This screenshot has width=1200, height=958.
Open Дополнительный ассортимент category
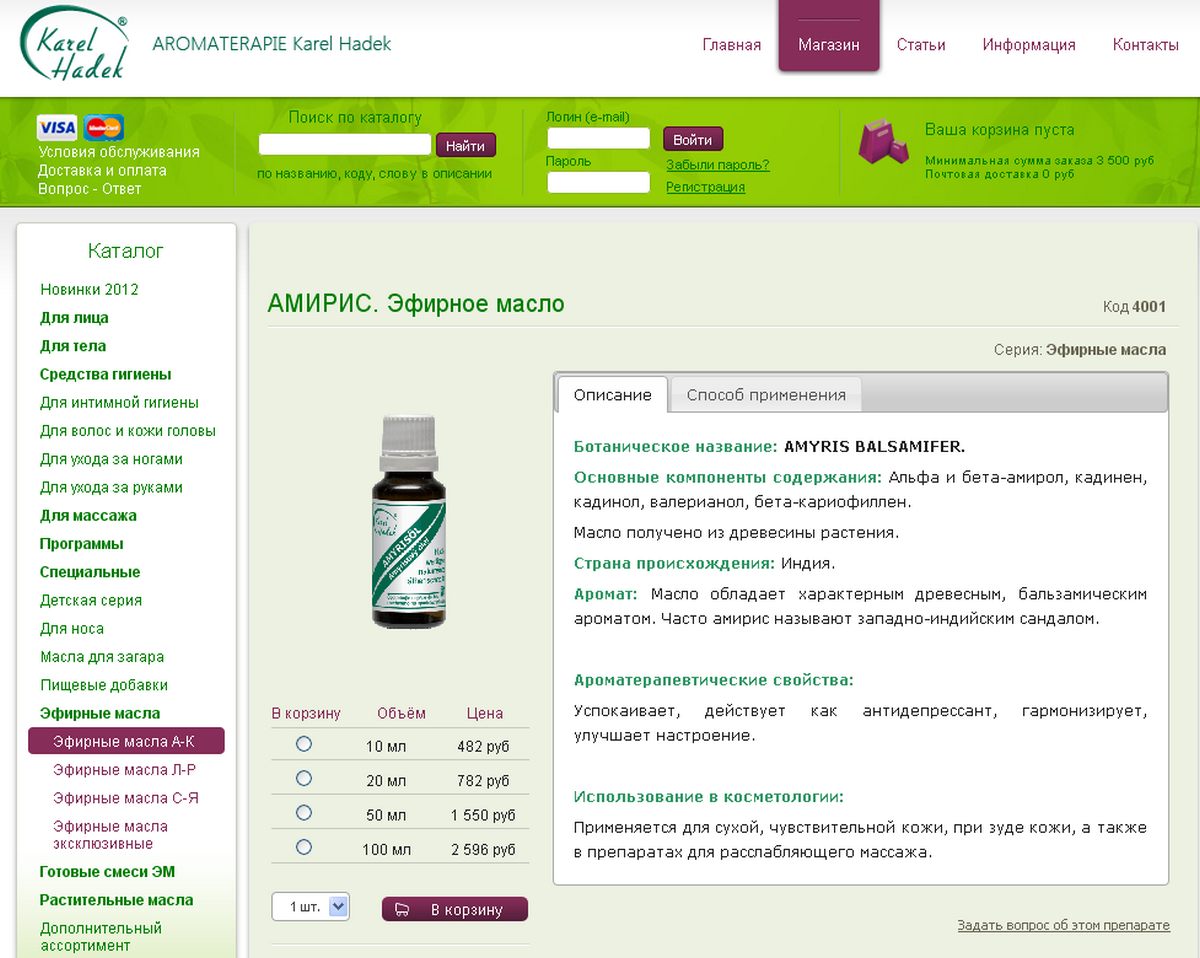pos(101,936)
